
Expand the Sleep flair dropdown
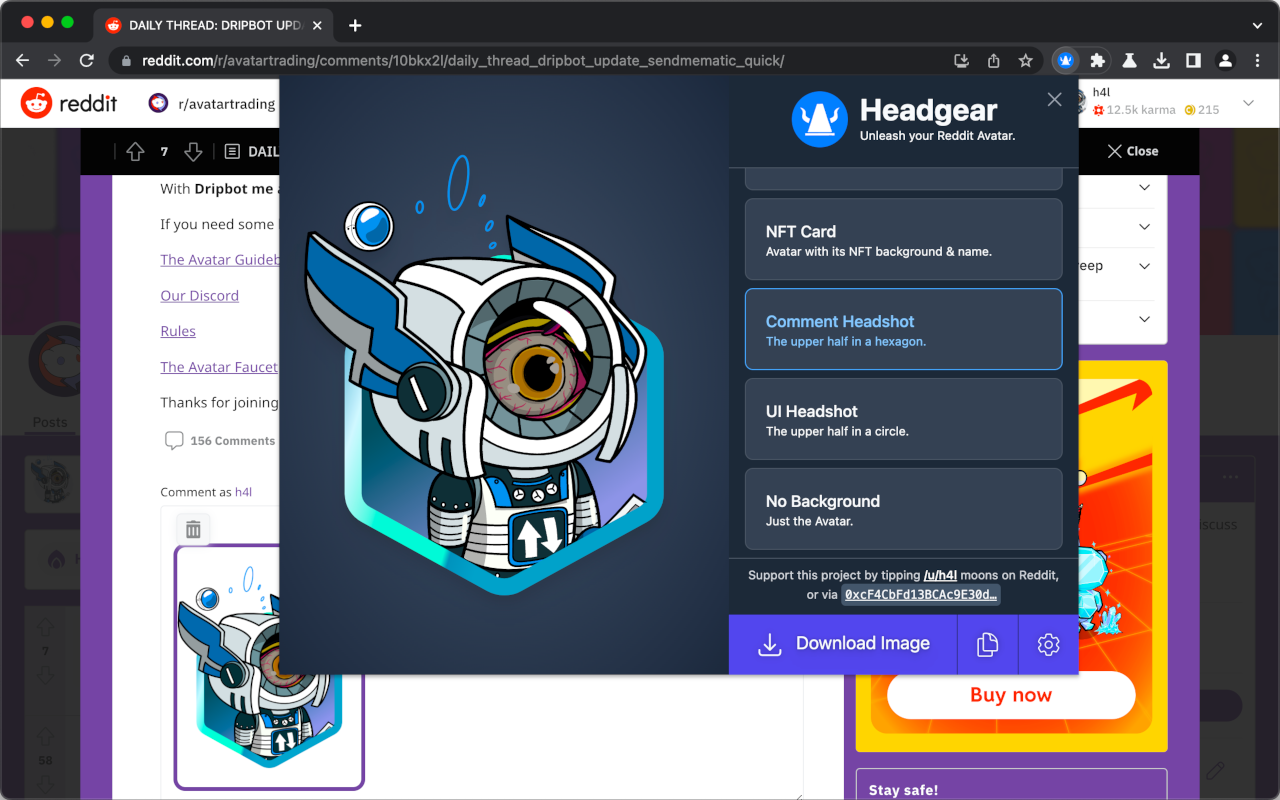(1146, 266)
